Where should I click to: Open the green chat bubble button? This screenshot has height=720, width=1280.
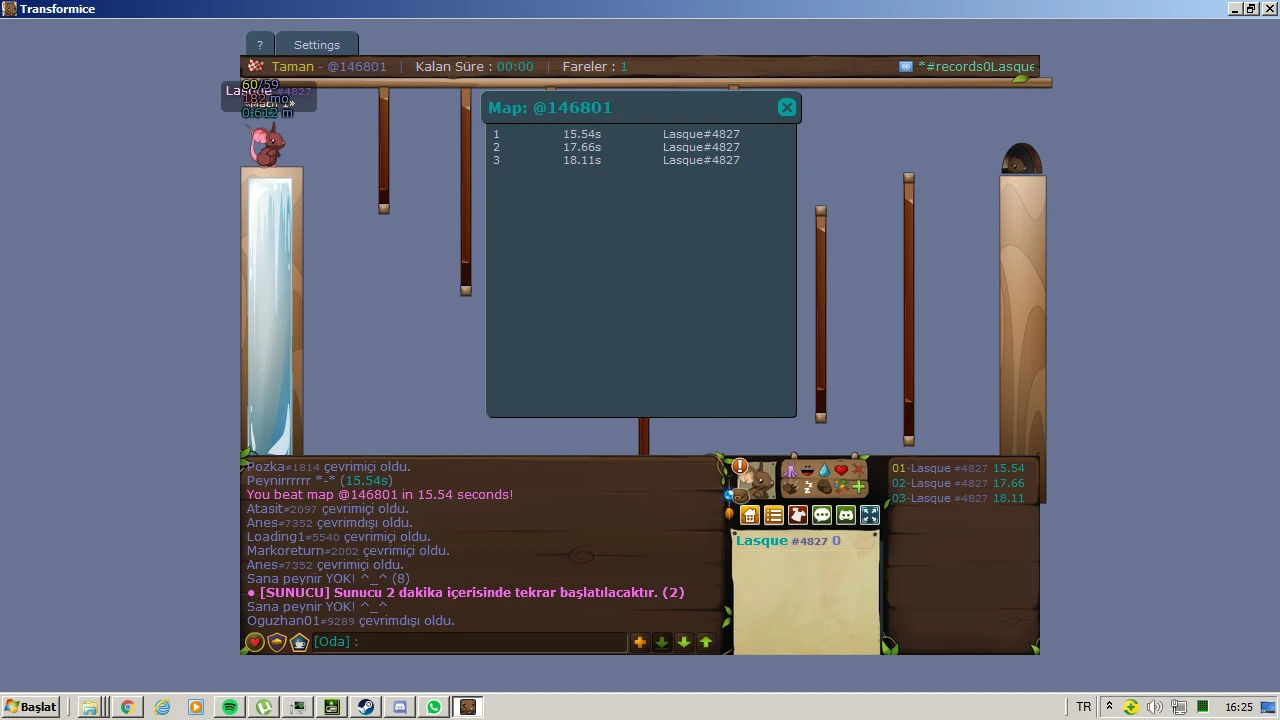click(822, 515)
